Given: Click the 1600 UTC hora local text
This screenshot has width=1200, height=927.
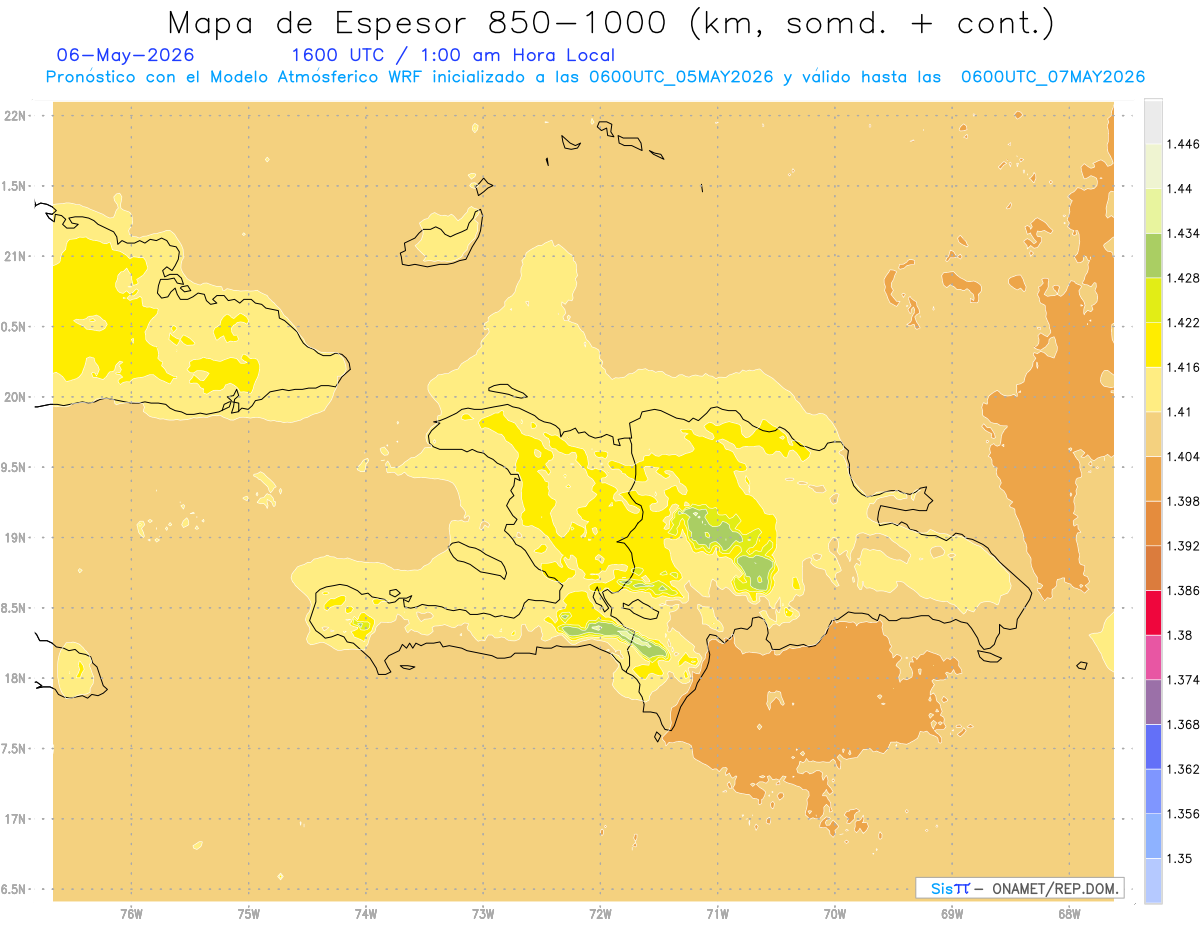Looking at the screenshot, I should pyautogui.click(x=453, y=55).
